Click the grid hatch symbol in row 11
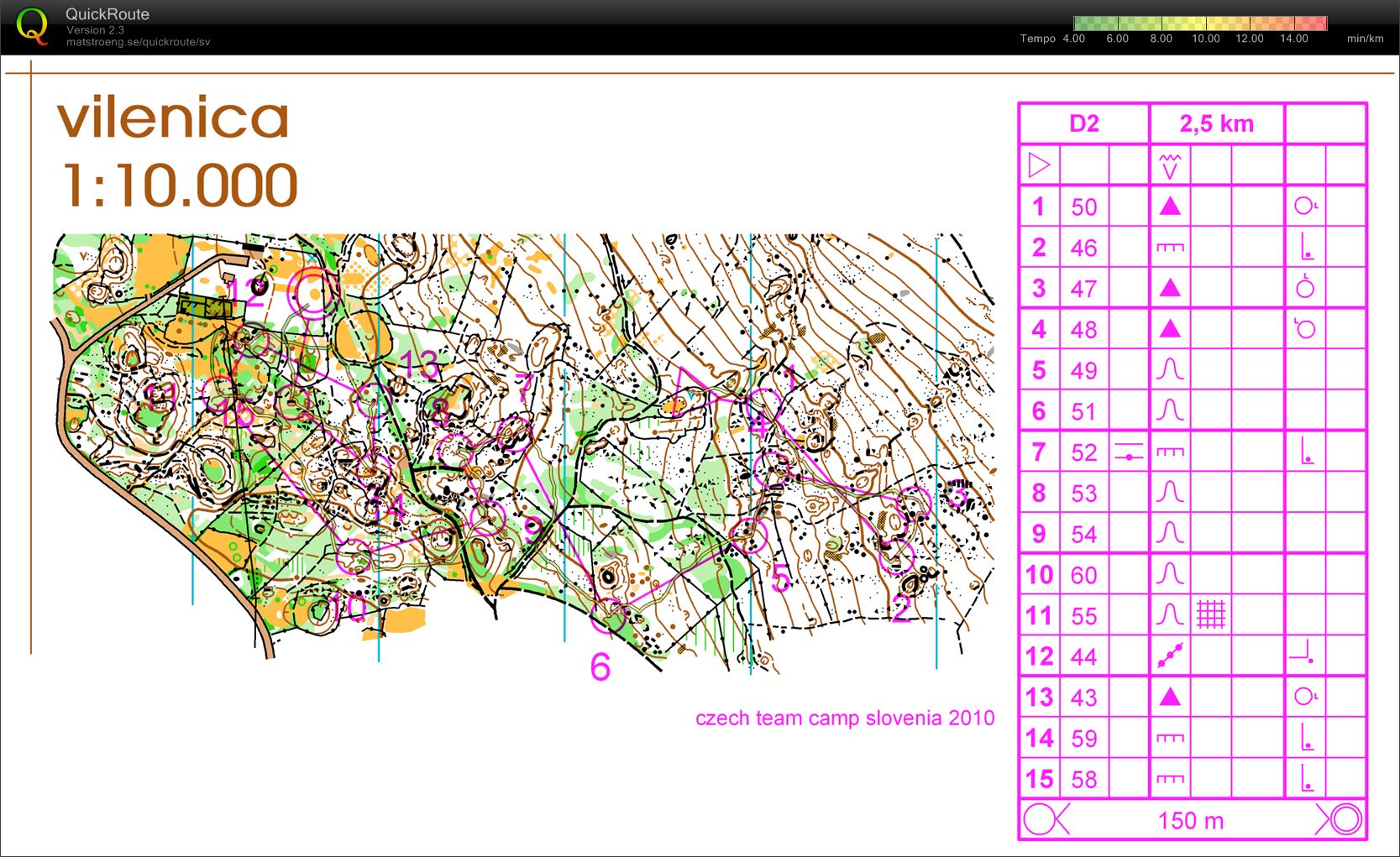1400x857 pixels. pos(1211,615)
